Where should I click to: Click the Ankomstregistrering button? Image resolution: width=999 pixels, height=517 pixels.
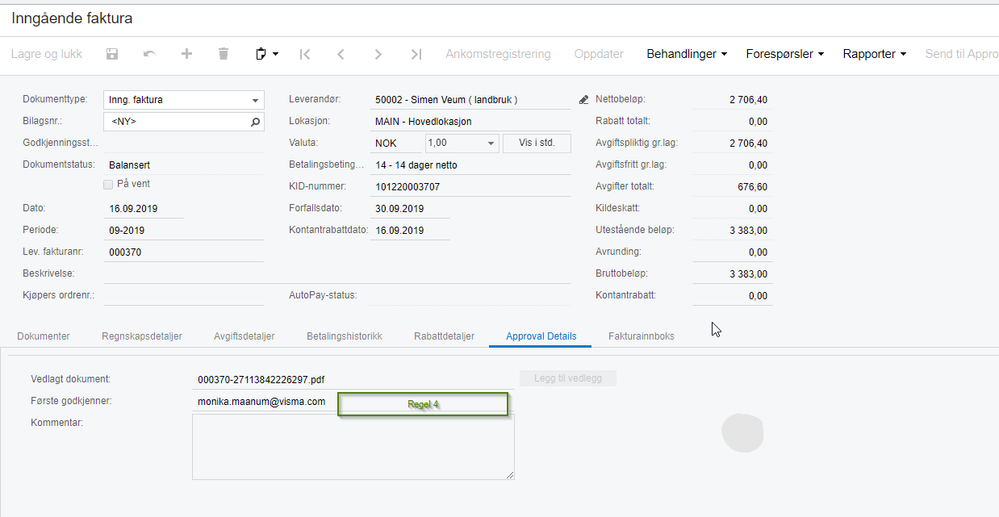point(498,54)
